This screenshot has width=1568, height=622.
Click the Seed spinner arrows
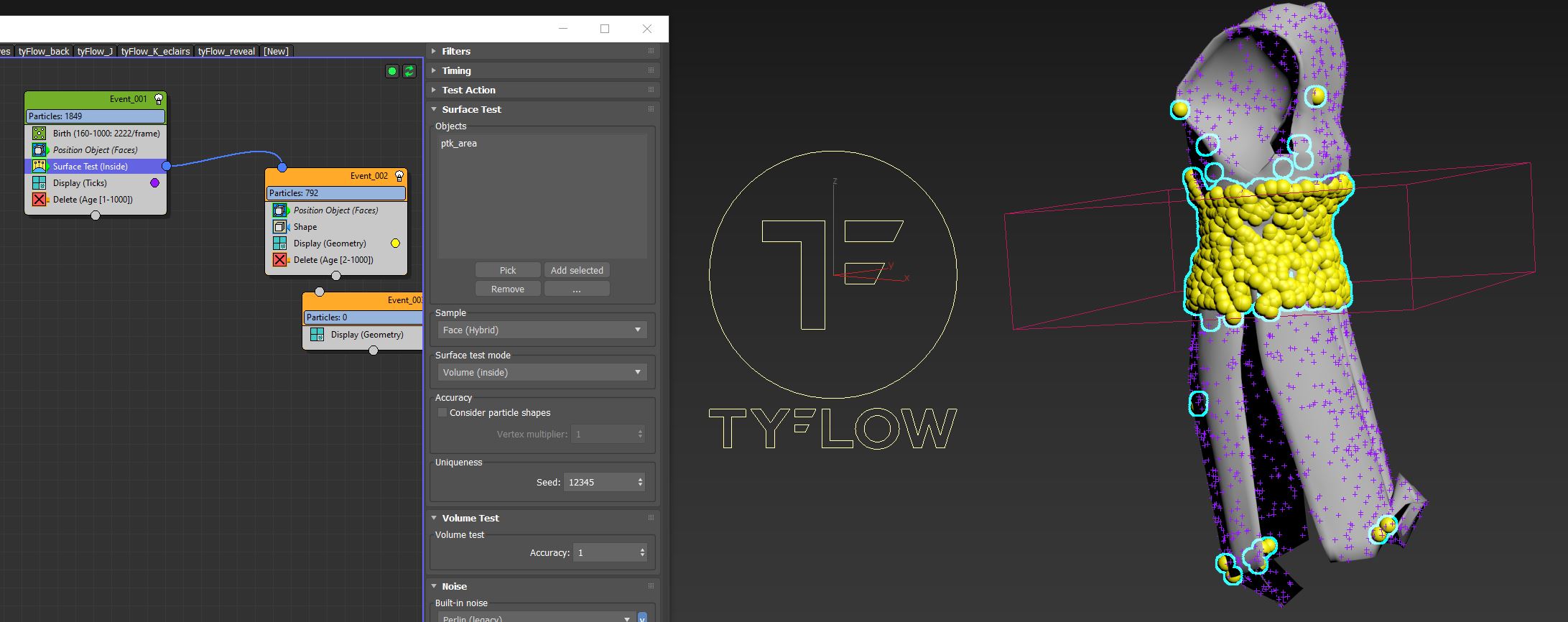[640, 482]
